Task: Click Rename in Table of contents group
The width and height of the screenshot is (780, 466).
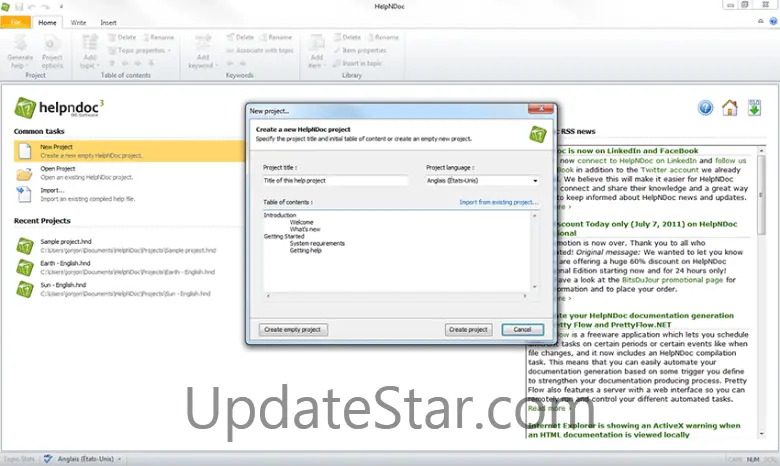Action: click(x=159, y=37)
